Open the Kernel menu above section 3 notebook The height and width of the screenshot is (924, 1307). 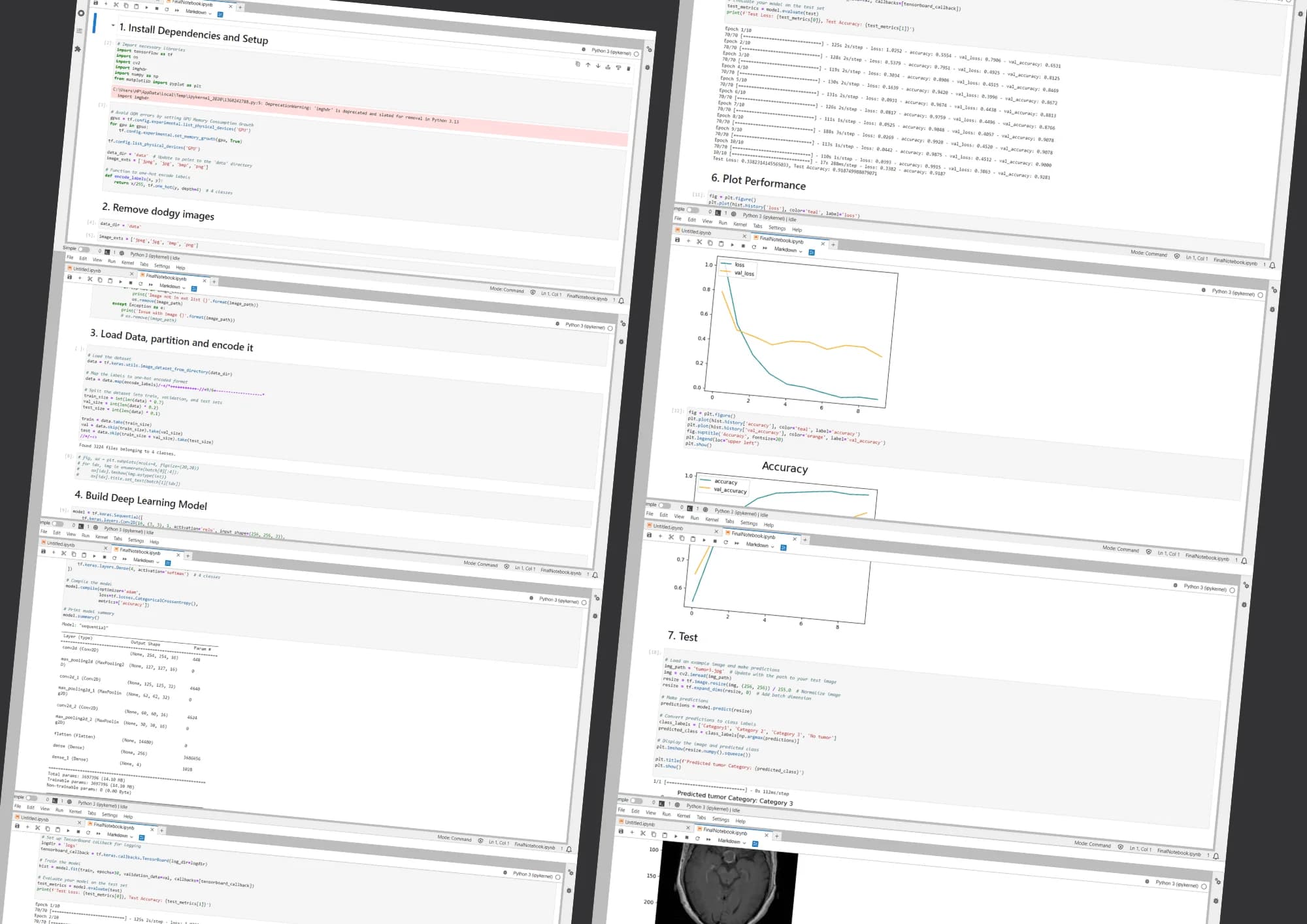click(127, 263)
